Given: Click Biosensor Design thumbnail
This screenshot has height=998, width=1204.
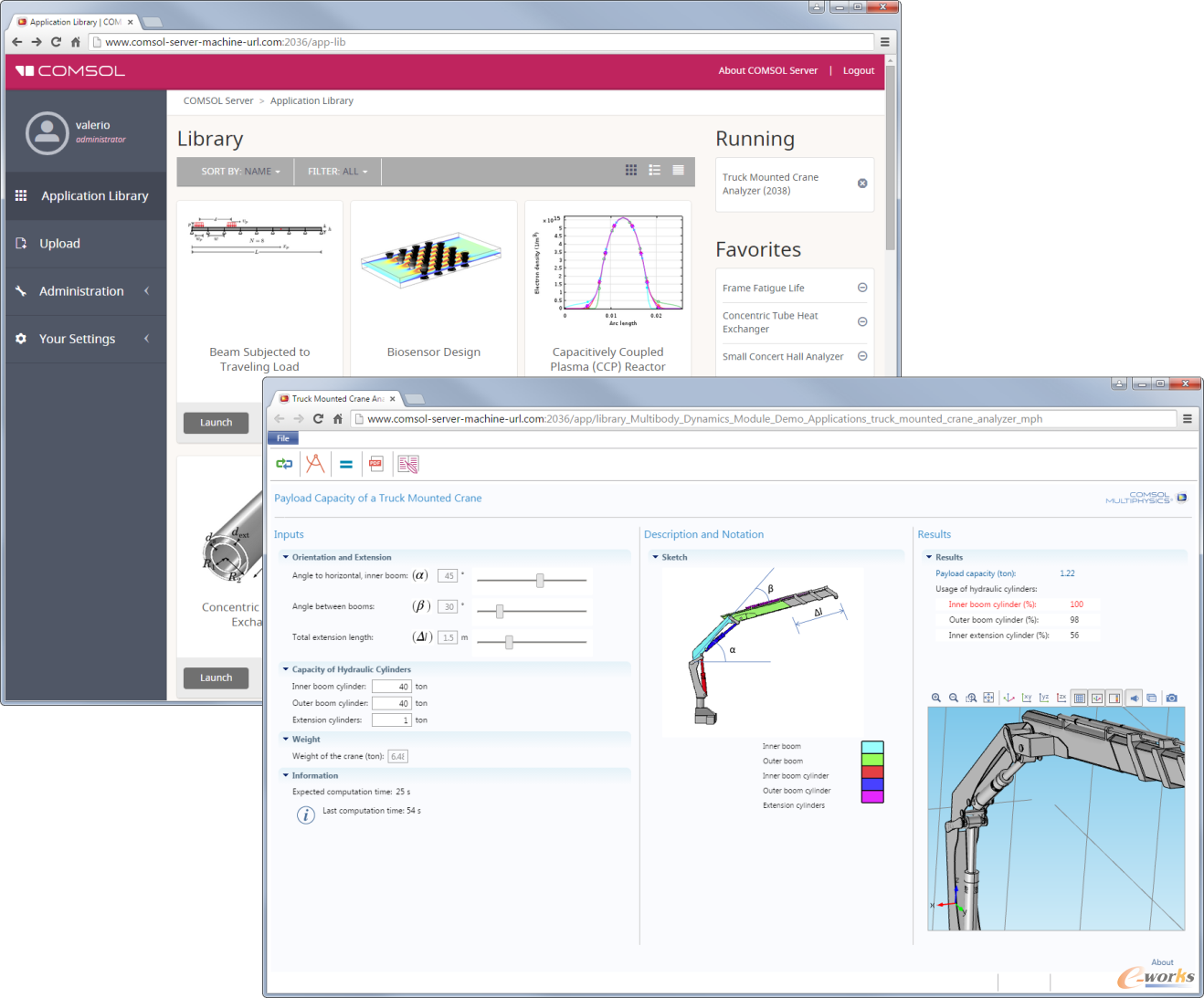Looking at the screenshot, I should click(433, 262).
